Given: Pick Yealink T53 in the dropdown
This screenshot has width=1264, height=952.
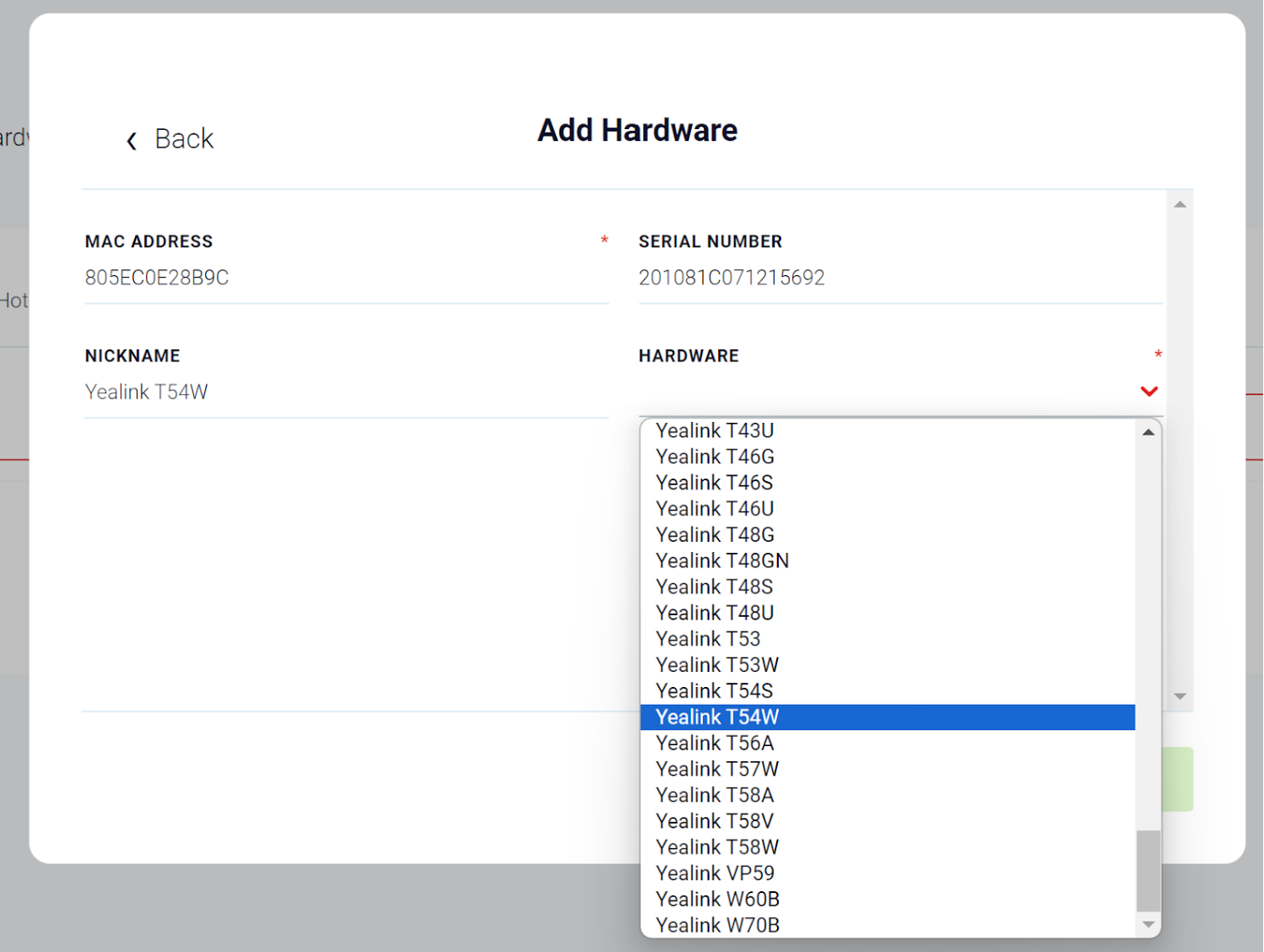Looking at the screenshot, I should (x=888, y=639).
